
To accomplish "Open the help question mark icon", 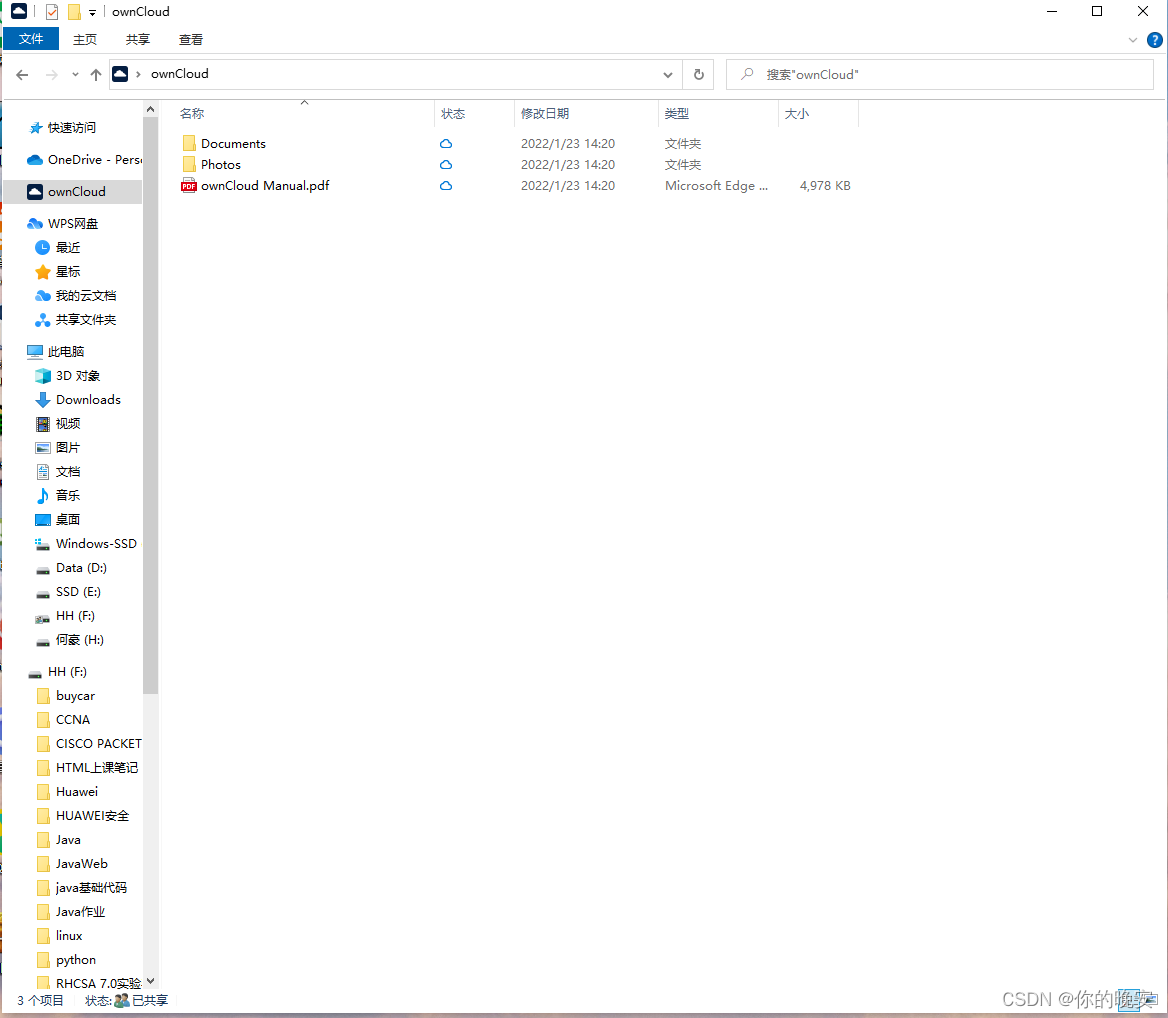I will [1155, 40].
